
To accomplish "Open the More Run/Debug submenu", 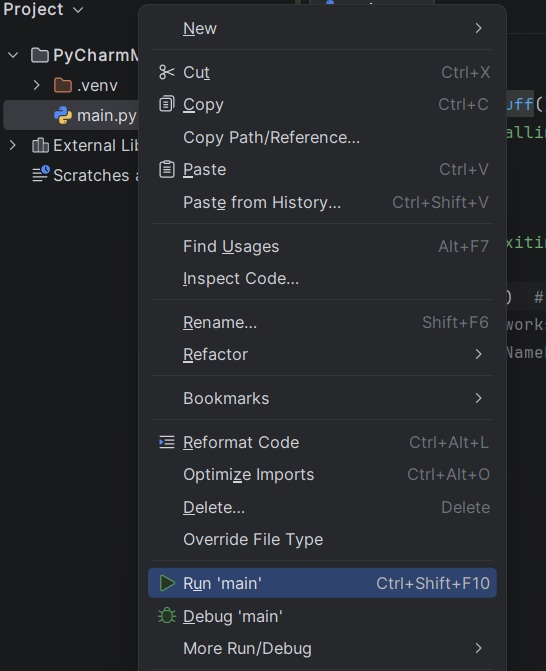I will (x=322, y=648).
